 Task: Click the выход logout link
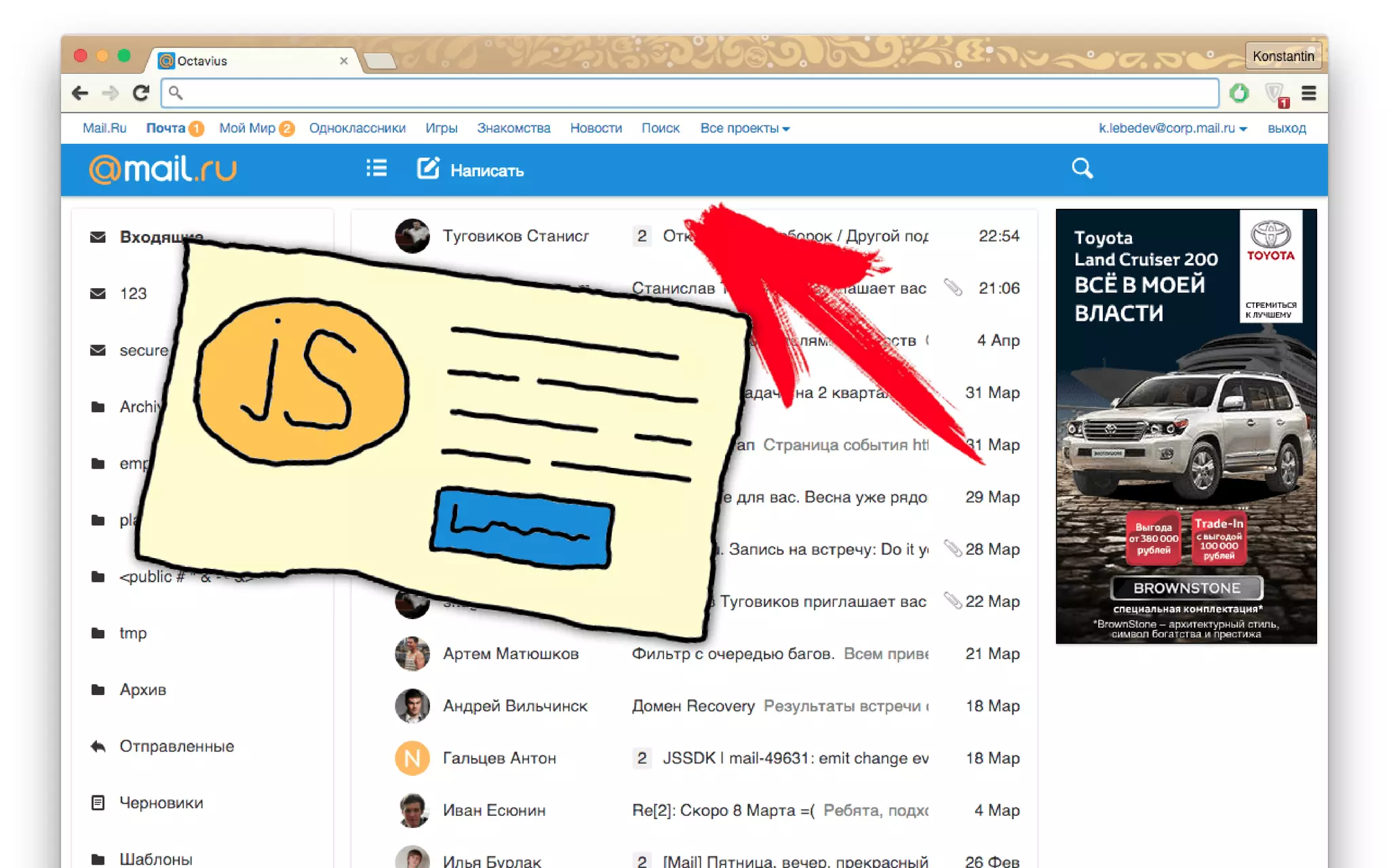[1287, 128]
